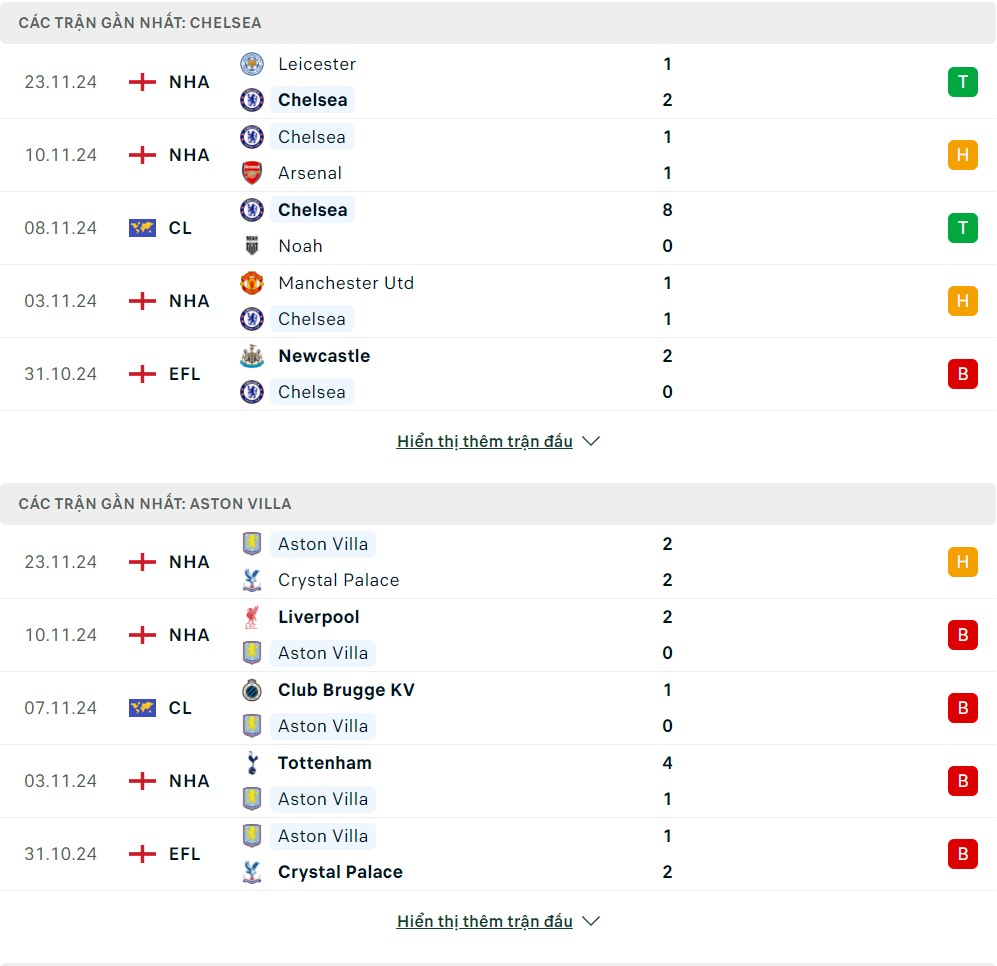997x966 pixels.
Task: Click the Noah club crest icon
Action: point(252,246)
